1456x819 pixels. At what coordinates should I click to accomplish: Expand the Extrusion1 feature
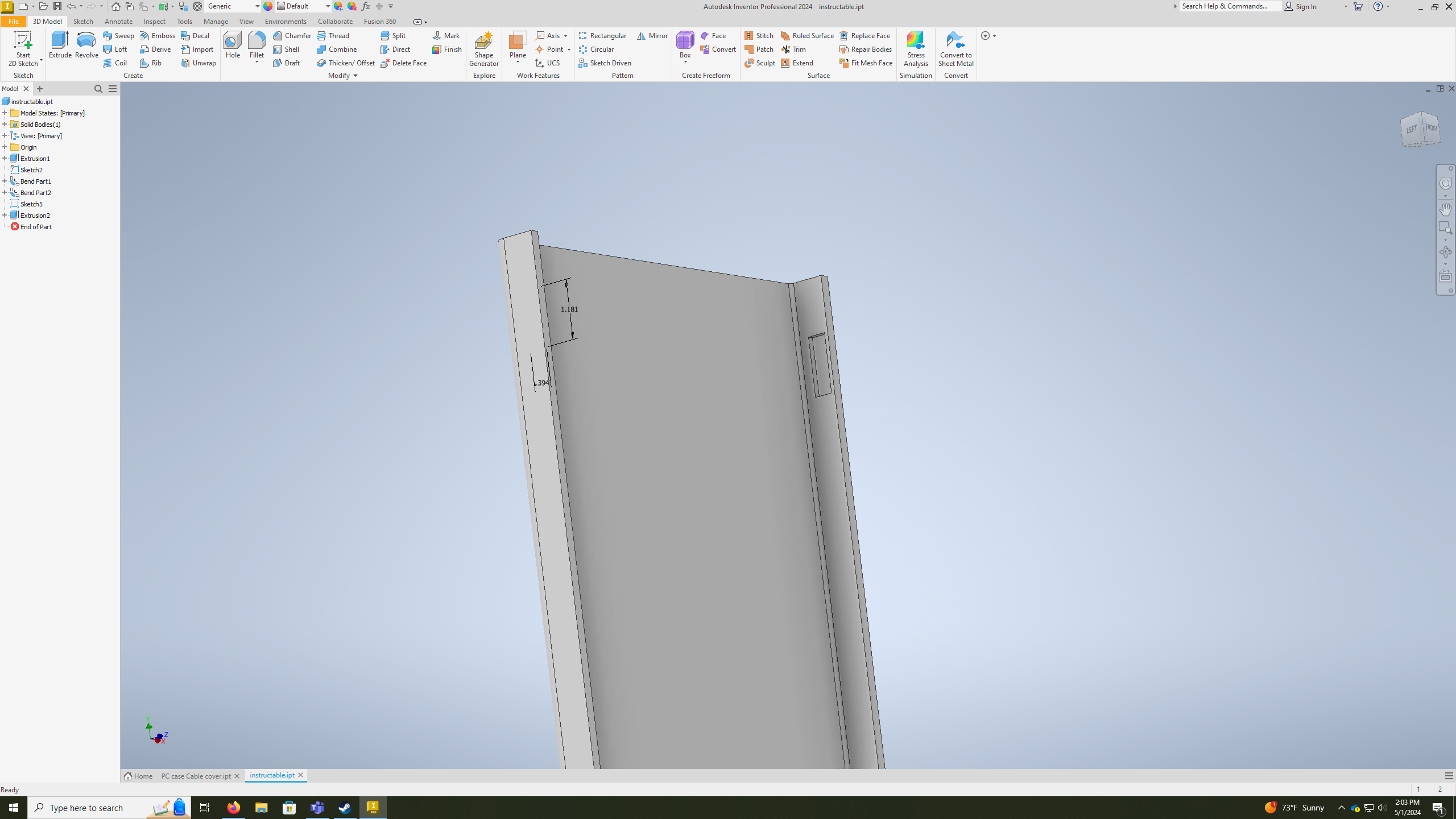5,158
